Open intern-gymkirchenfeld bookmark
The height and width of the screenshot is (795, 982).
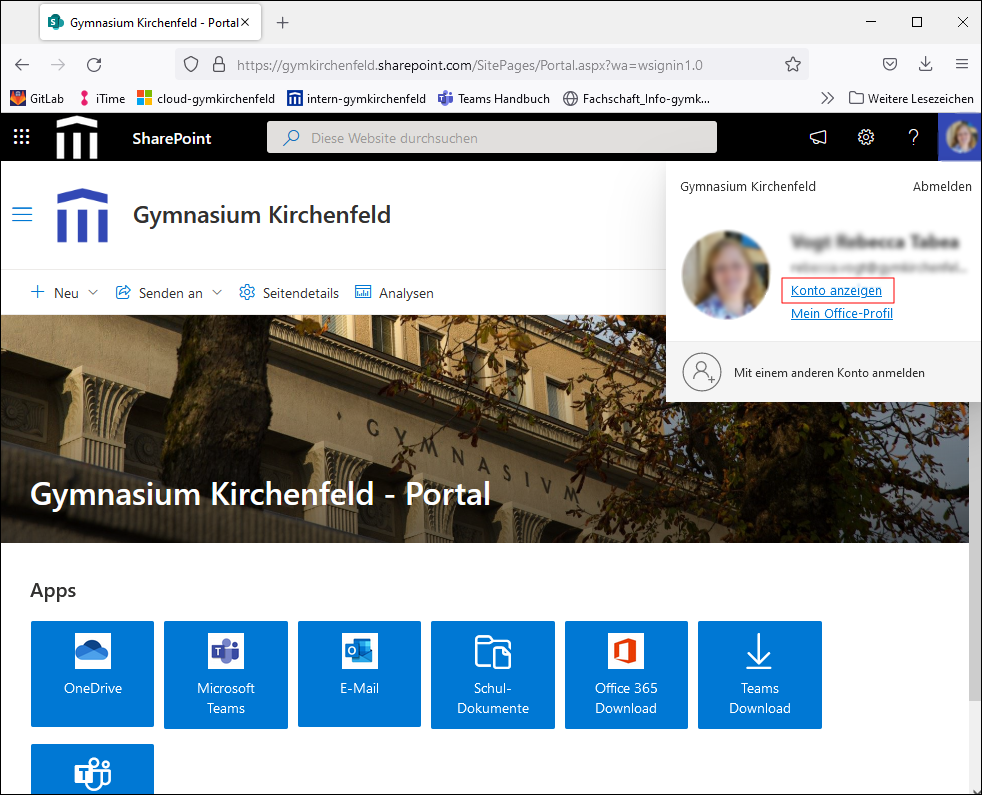356,98
